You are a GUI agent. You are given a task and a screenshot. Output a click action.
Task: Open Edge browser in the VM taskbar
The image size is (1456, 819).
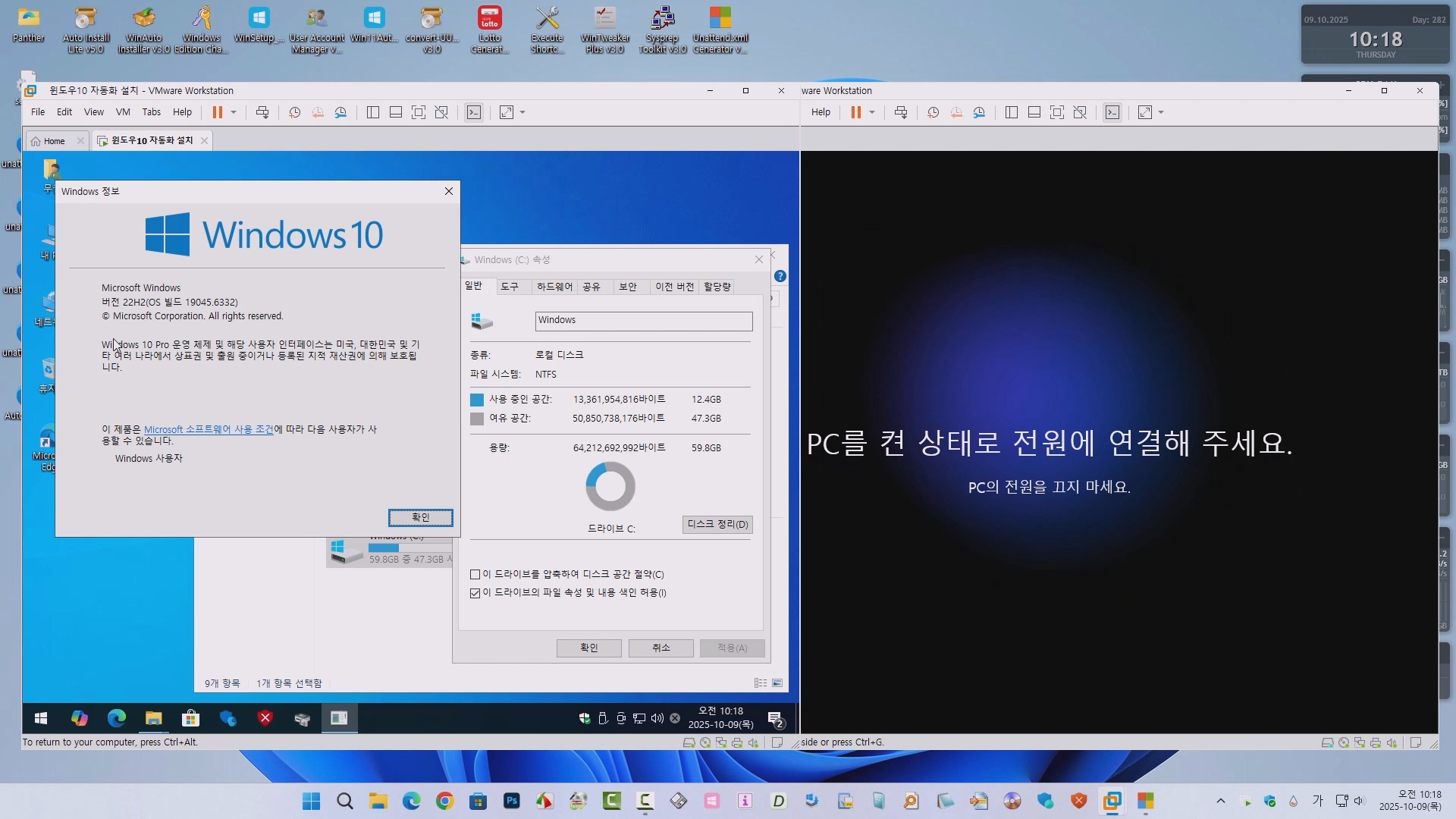click(117, 718)
